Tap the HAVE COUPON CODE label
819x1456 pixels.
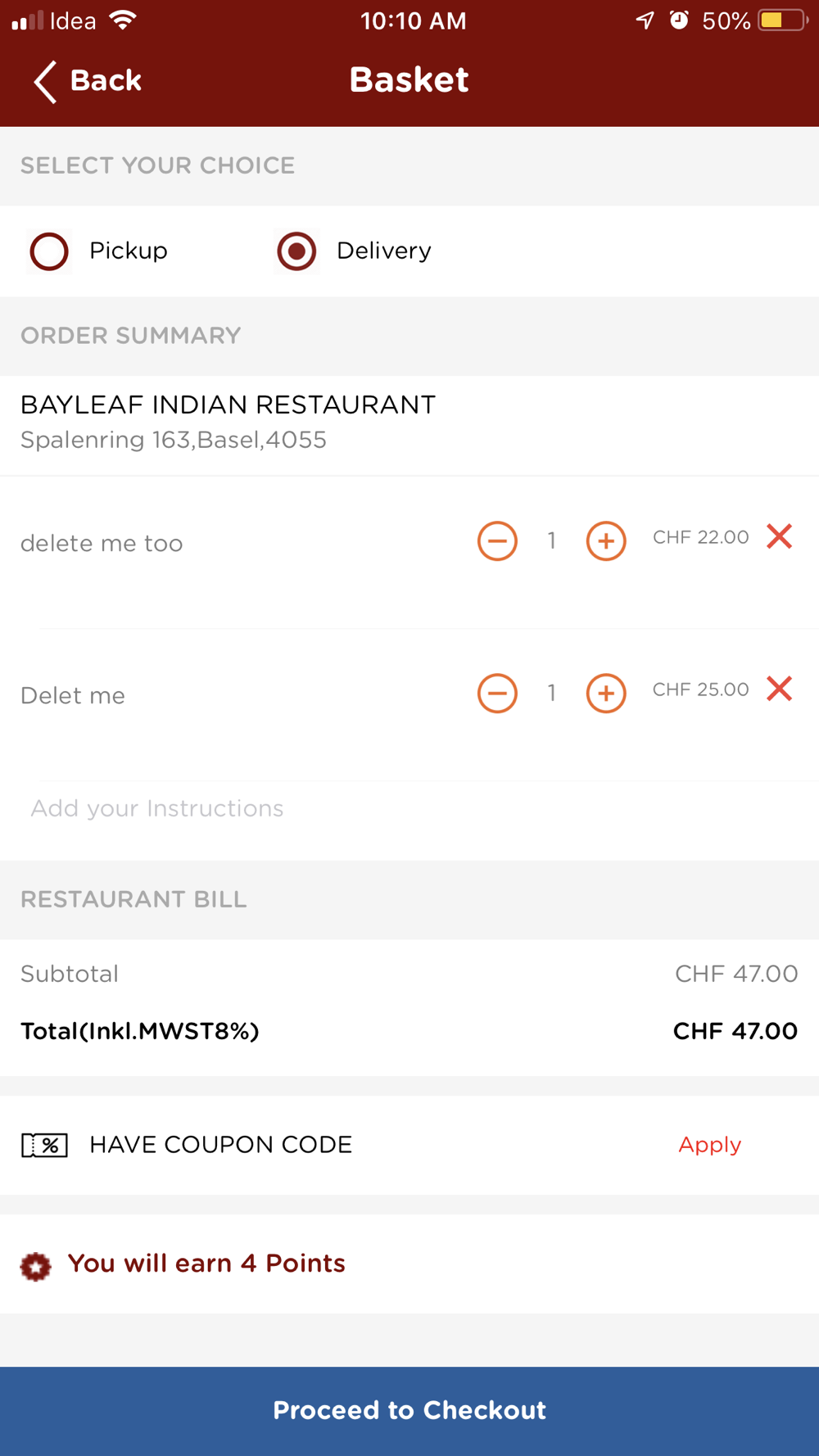[x=220, y=1145]
